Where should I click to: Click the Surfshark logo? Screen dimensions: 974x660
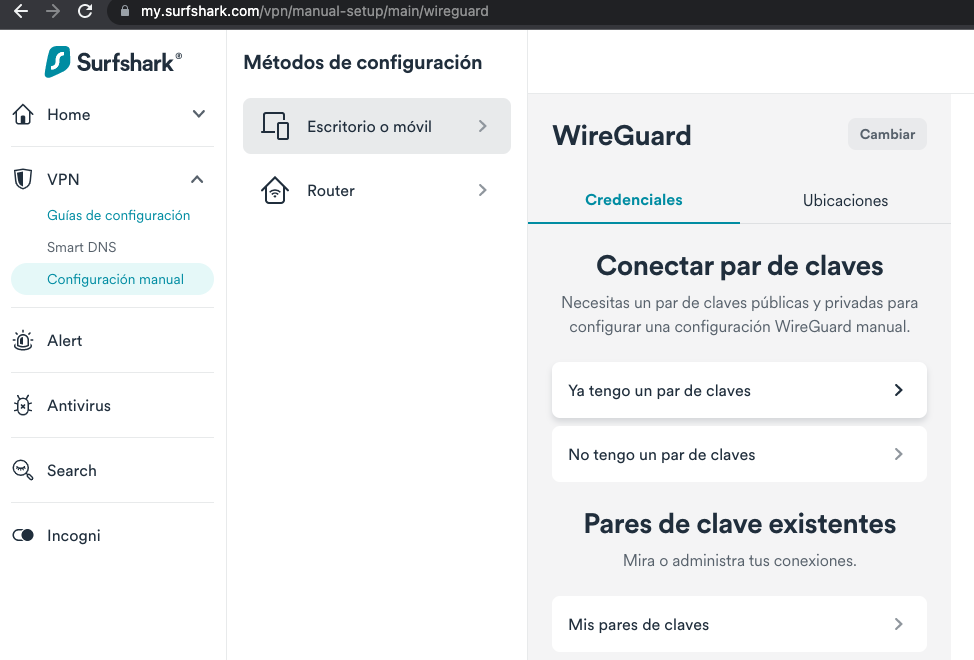[x=113, y=61]
